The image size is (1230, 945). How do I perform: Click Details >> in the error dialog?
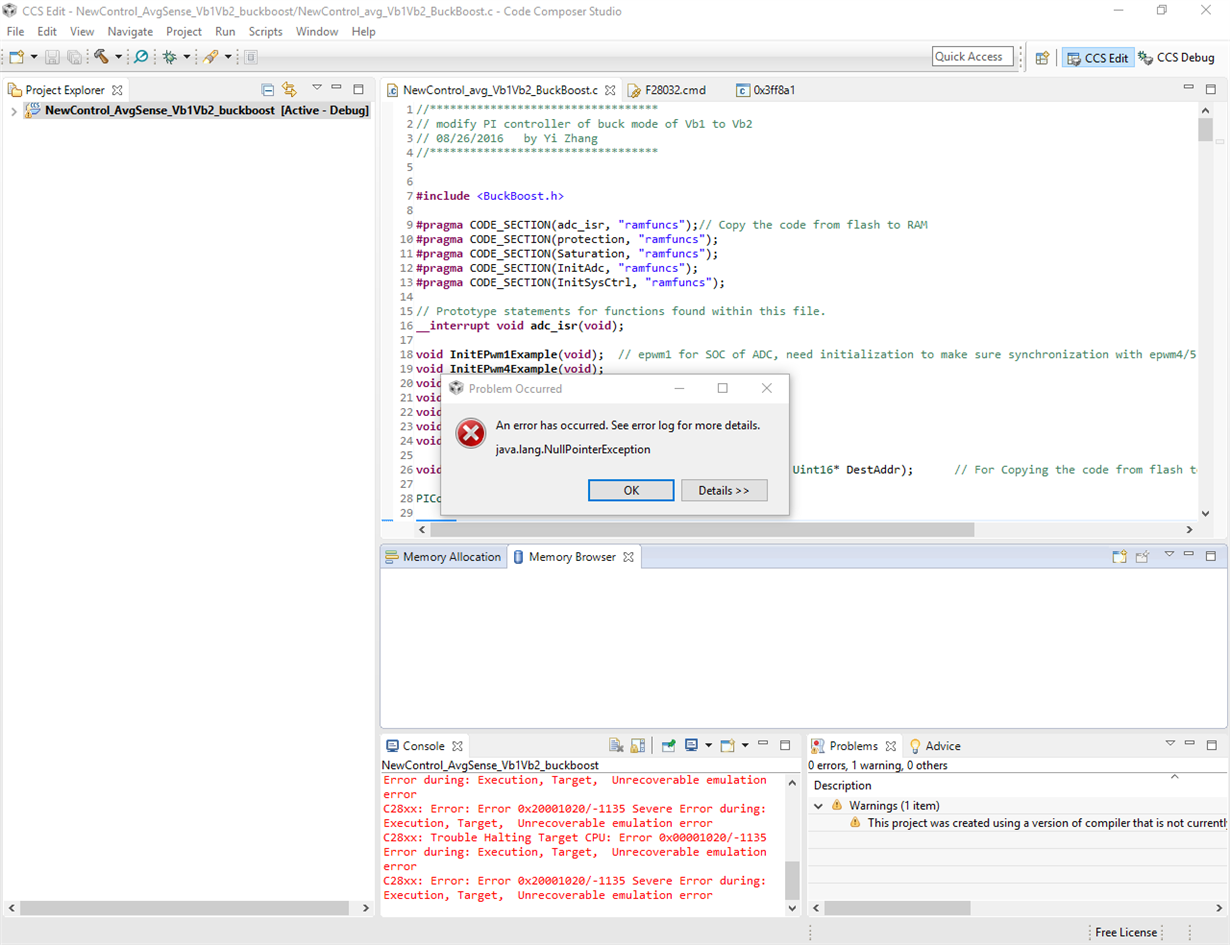[724, 490]
